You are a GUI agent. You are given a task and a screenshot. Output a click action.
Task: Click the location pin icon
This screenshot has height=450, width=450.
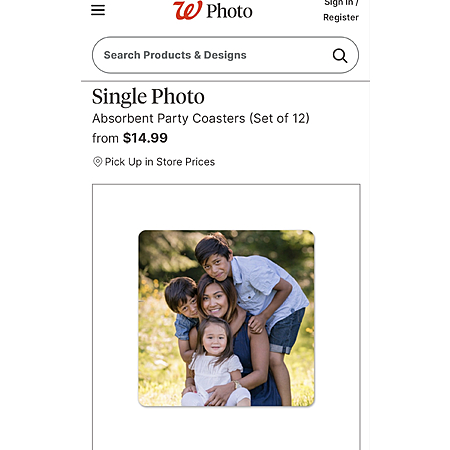[97, 162]
